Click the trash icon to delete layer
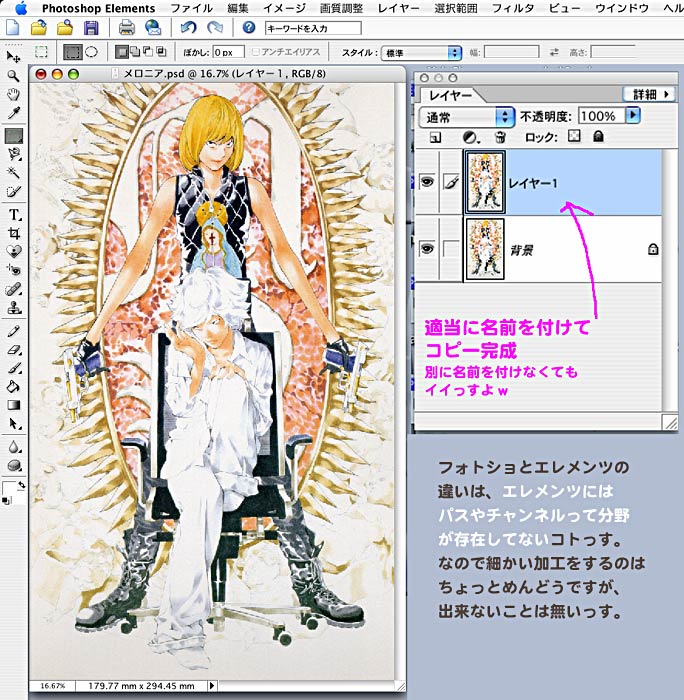The image size is (684, 700). coord(500,137)
